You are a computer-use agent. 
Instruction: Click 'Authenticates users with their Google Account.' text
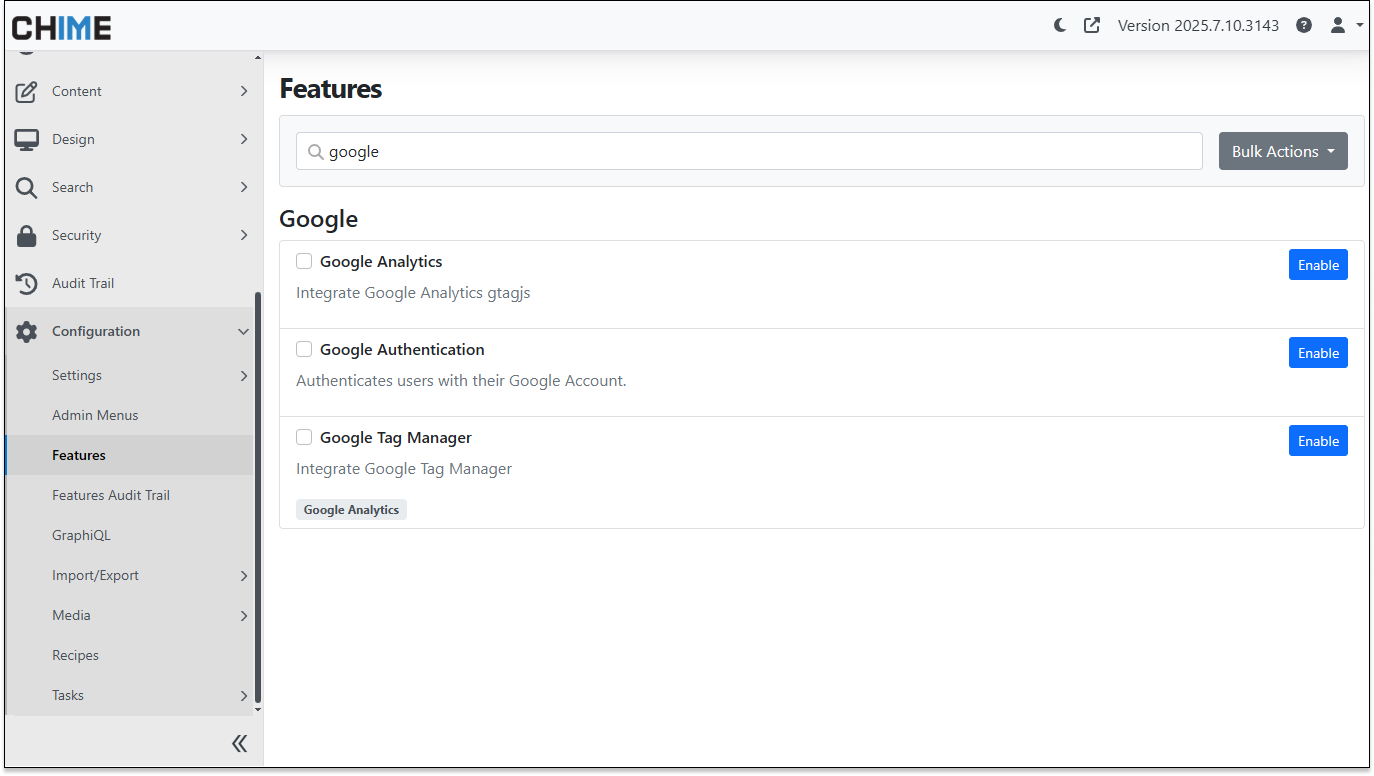tap(461, 381)
